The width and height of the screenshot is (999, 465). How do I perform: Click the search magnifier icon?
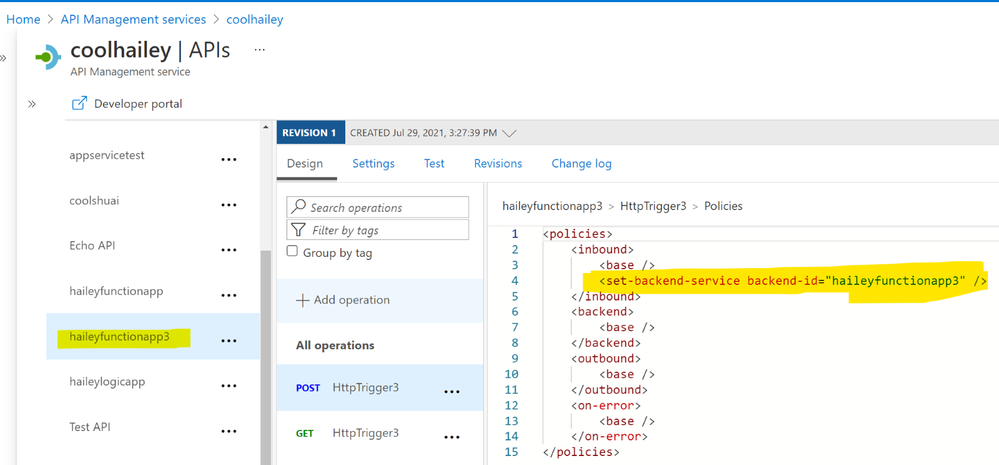(x=298, y=206)
